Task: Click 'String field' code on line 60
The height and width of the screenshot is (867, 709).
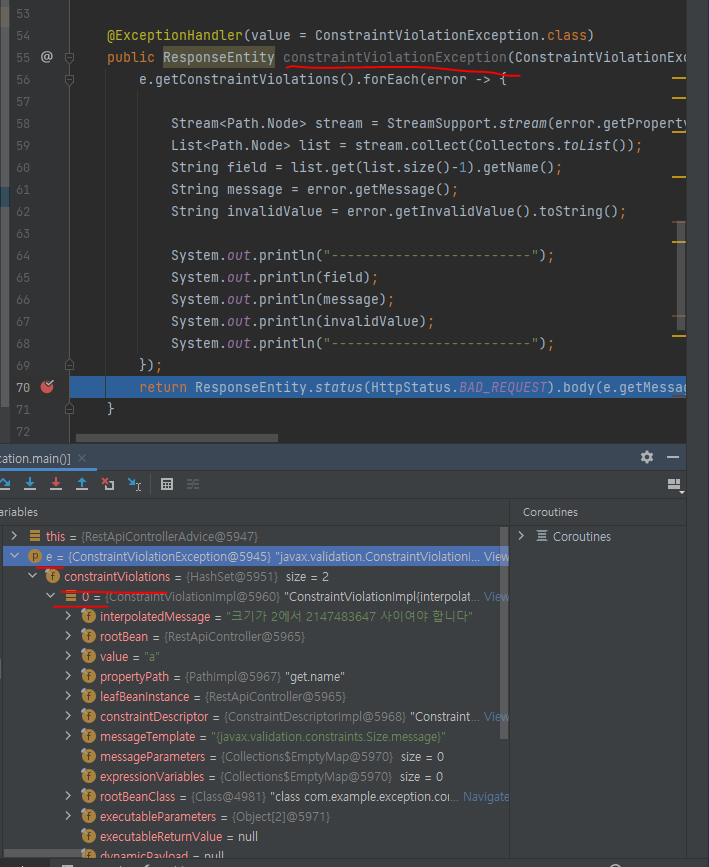Action: (218, 167)
